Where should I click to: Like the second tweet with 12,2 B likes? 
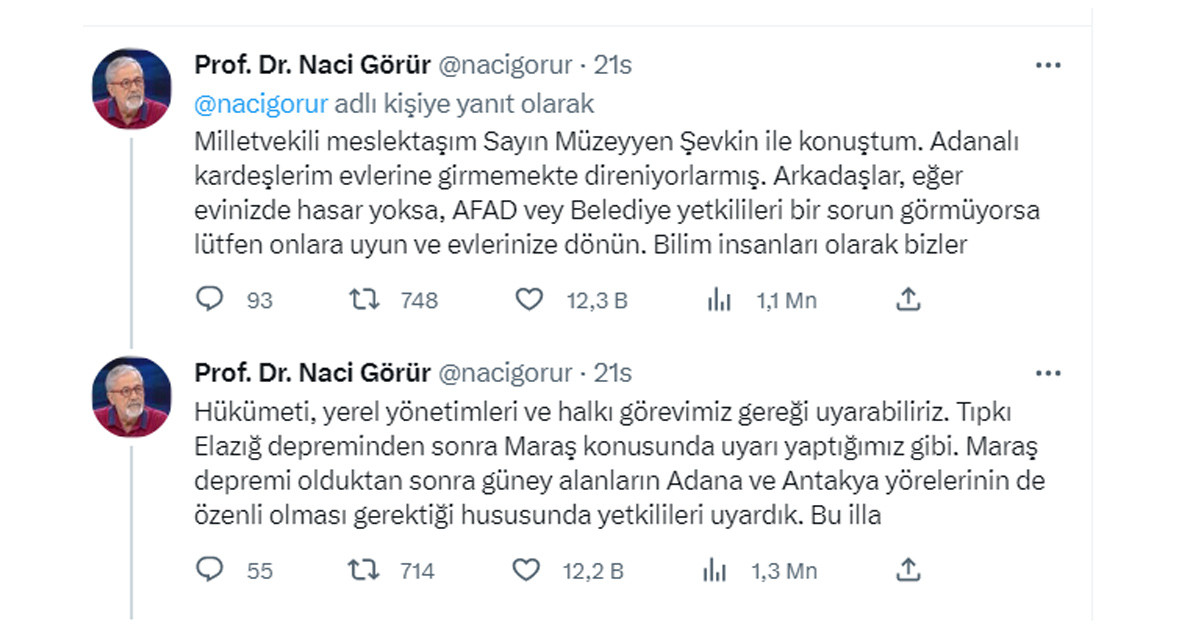coord(527,570)
